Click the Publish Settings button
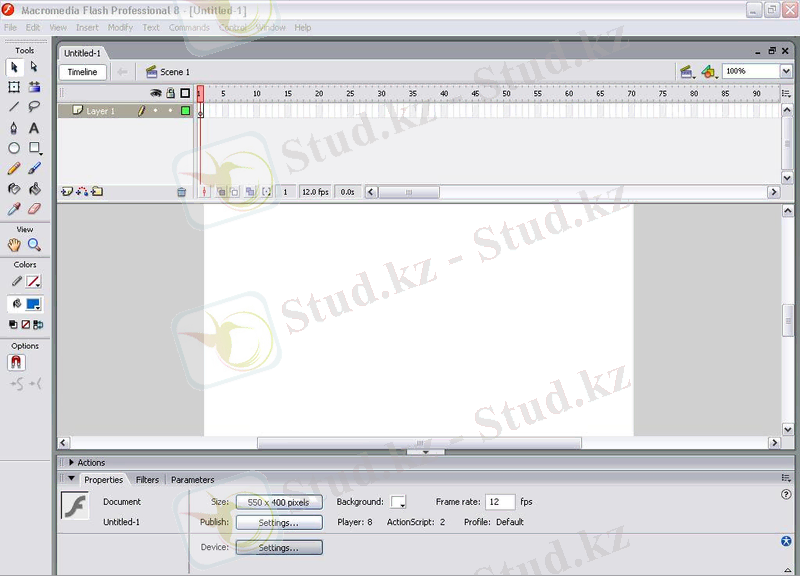This screenshot has height=576, width=800. click(279, 522)
